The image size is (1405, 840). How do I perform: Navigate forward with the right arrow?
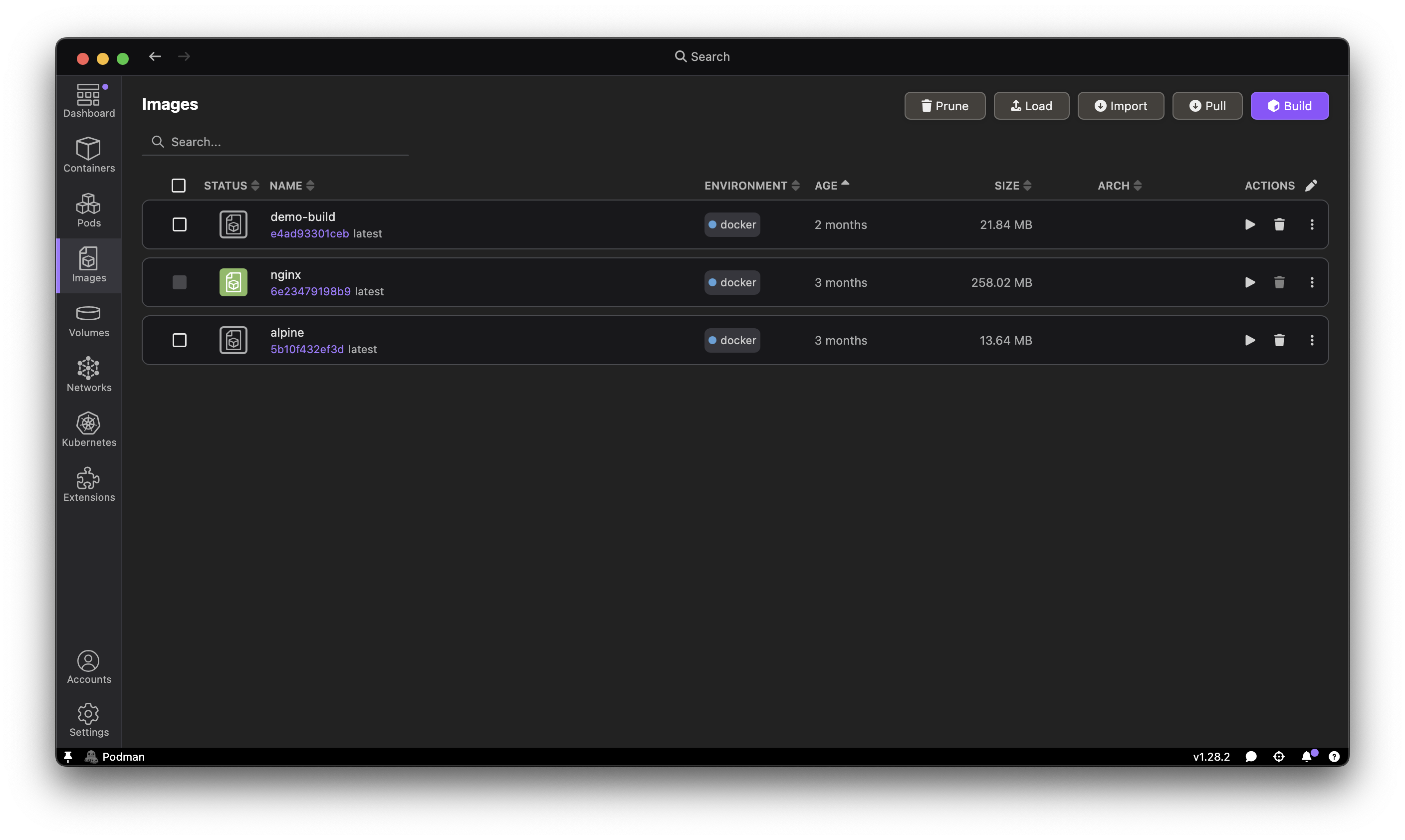pyautogui.click(x=184, y=56)
